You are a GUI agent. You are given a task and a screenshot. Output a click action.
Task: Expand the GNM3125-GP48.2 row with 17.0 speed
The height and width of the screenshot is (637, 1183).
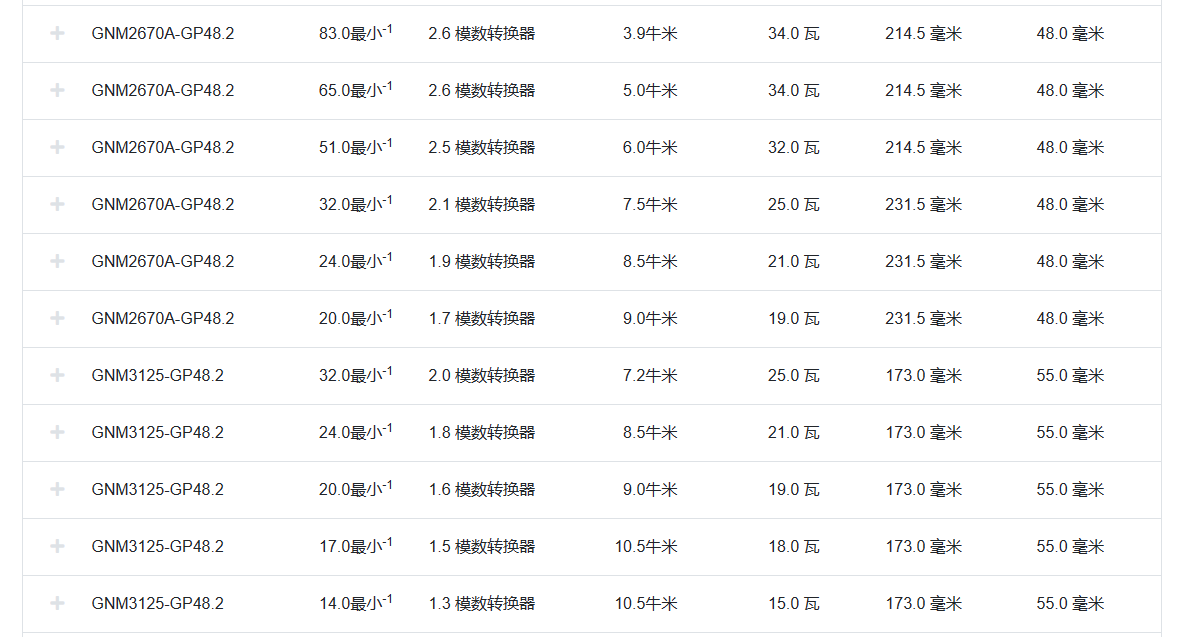(57, 546)
